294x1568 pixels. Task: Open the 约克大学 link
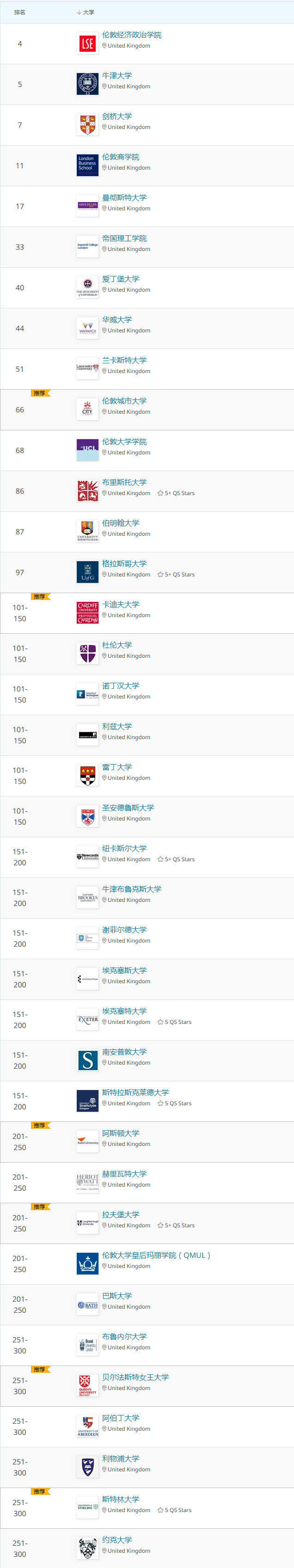[117, 1539]
